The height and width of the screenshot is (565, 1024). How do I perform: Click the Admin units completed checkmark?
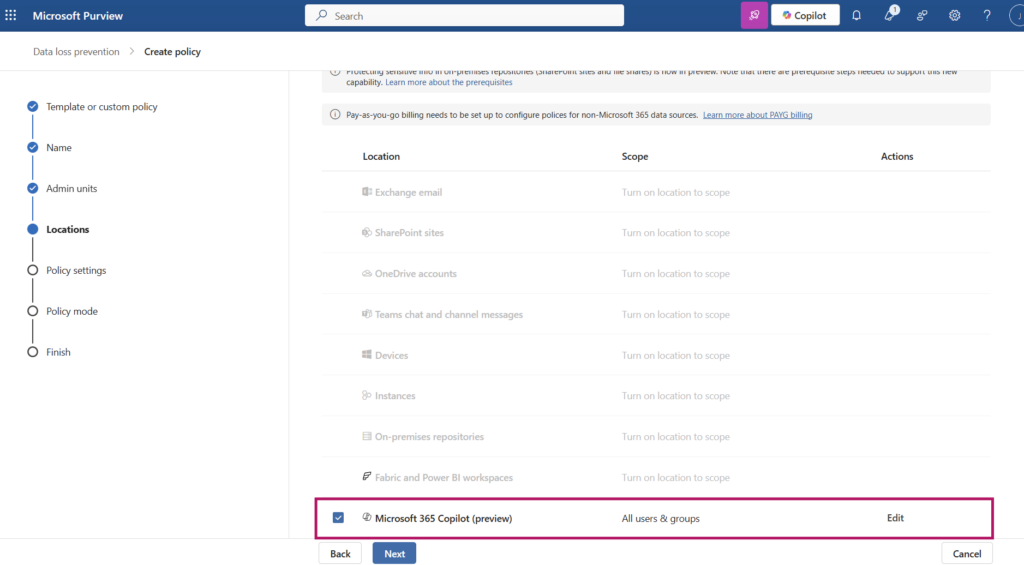click(33, 188)
